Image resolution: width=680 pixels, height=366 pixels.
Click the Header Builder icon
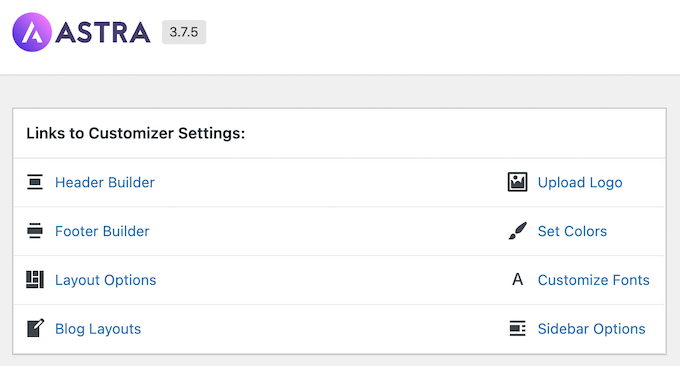click(35, 182)
